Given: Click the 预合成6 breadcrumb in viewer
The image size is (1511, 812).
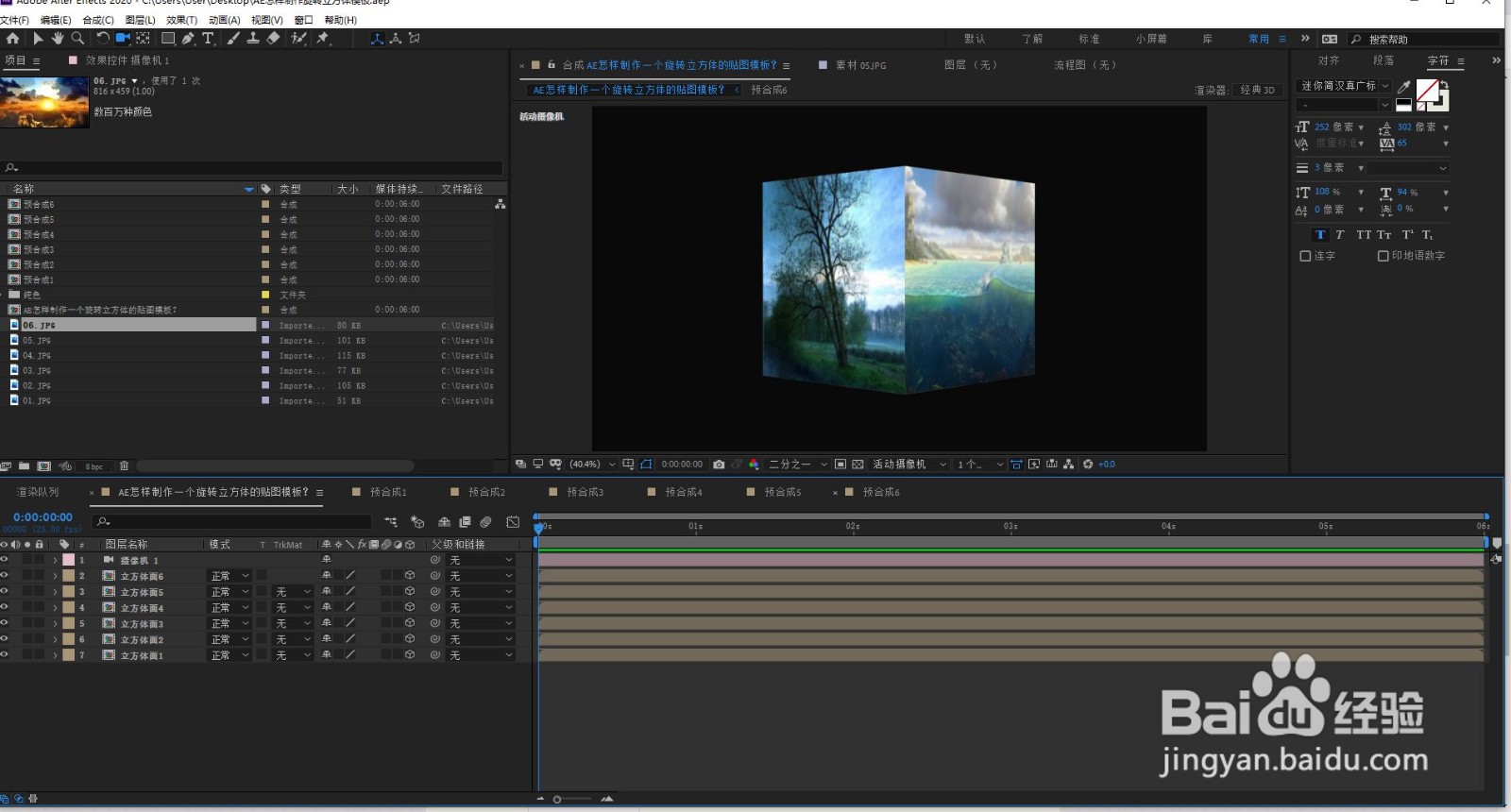Looking at the screenshot, I should (x=769, y=90).
